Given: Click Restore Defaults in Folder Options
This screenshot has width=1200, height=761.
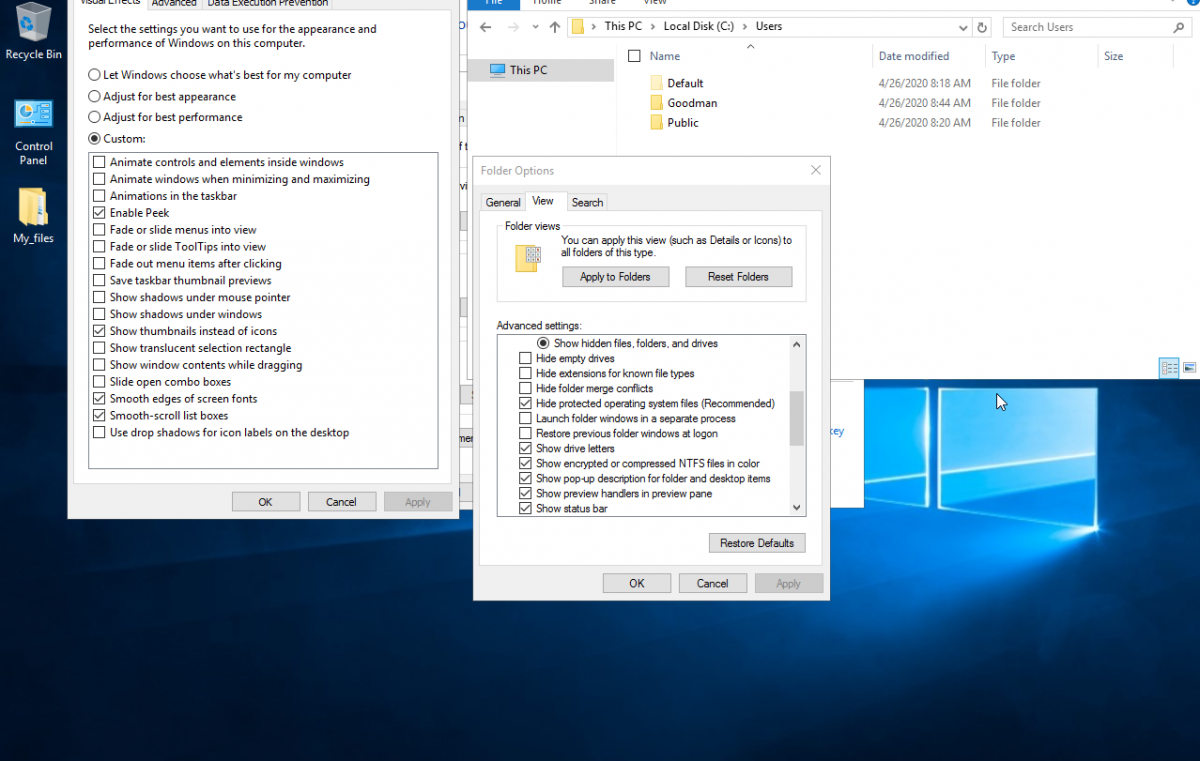Looking at the screenshot, I should (x=757, y=543).
